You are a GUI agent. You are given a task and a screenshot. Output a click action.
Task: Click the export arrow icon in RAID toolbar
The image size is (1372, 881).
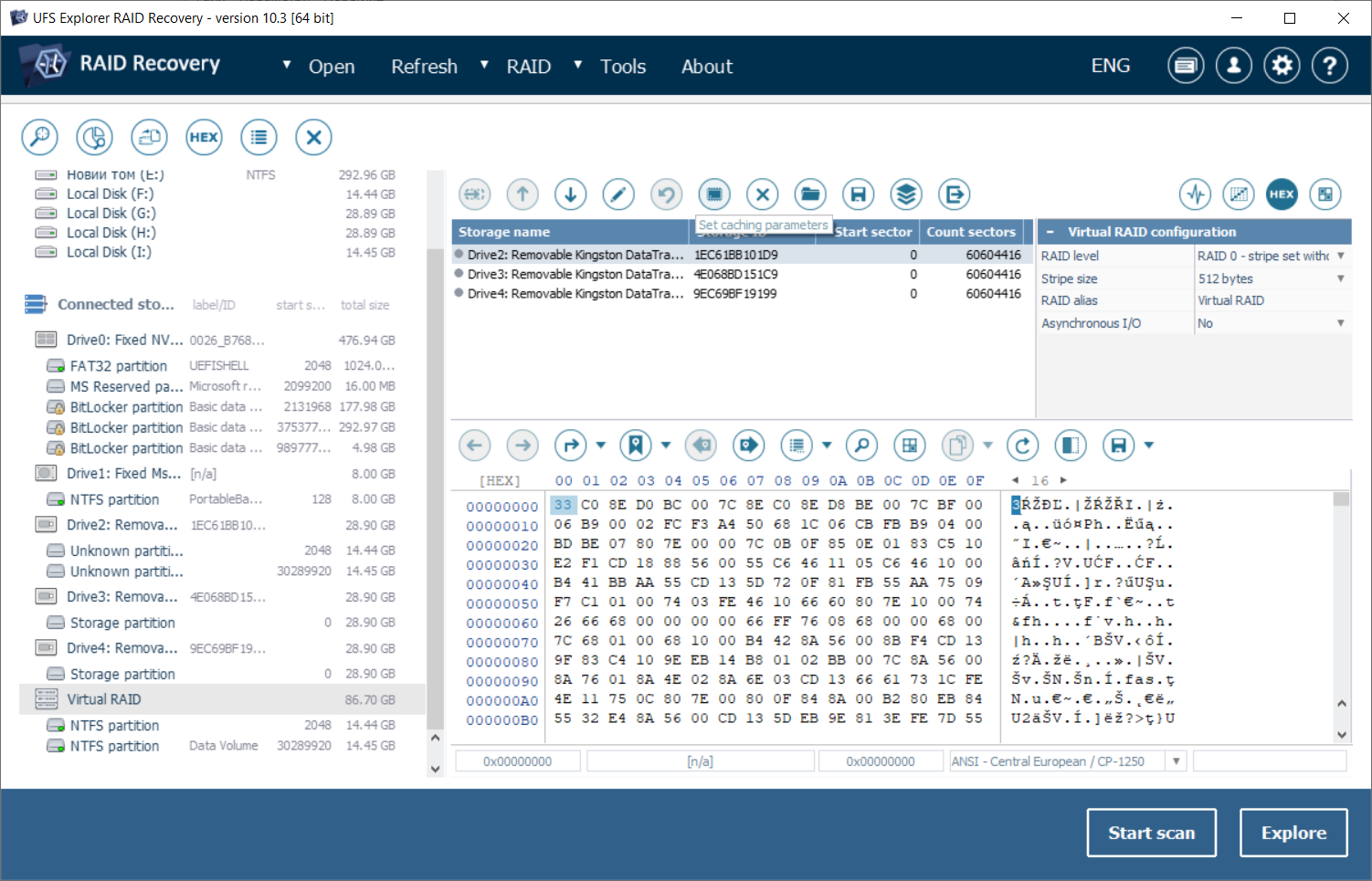point(955,194)
